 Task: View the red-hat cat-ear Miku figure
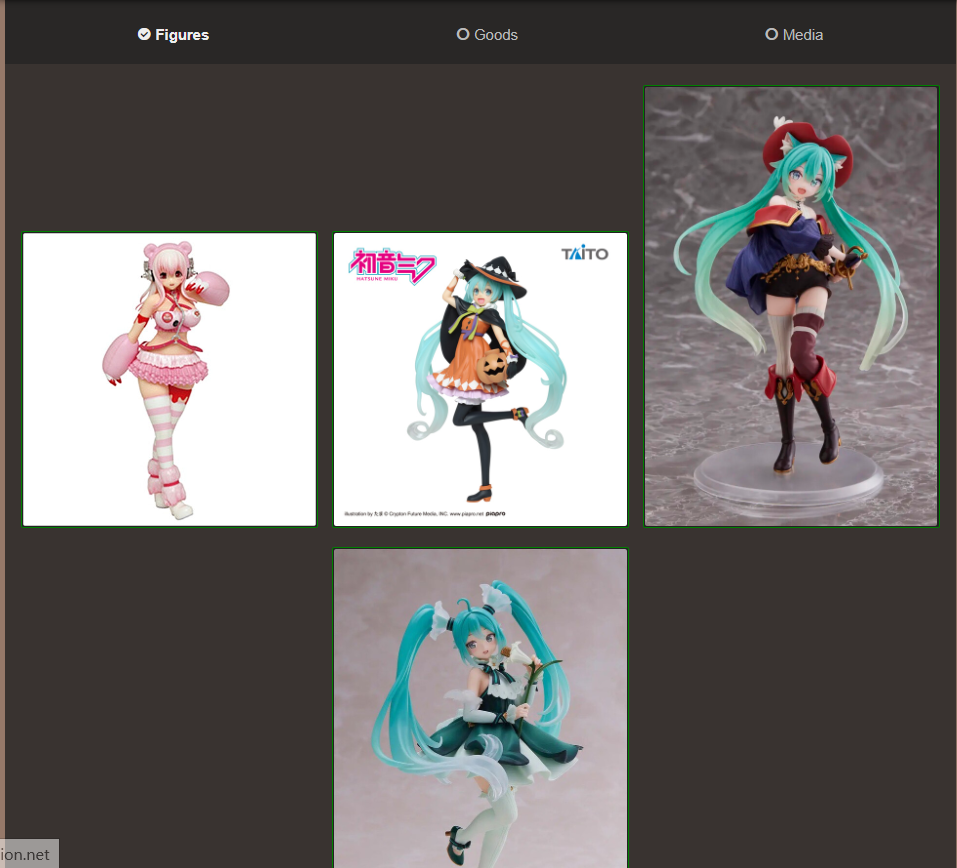[791, 306]
